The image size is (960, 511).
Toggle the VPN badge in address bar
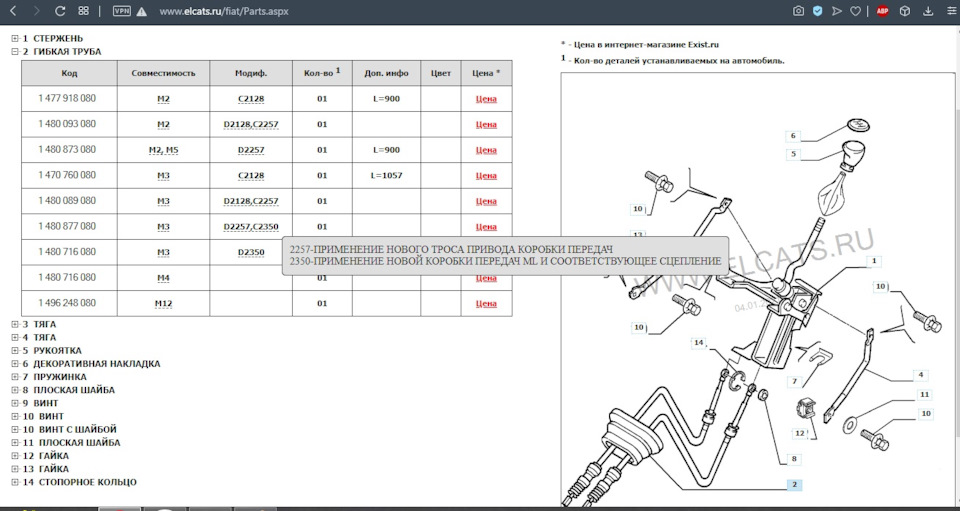pyautogui.click(x=122, y=11)
